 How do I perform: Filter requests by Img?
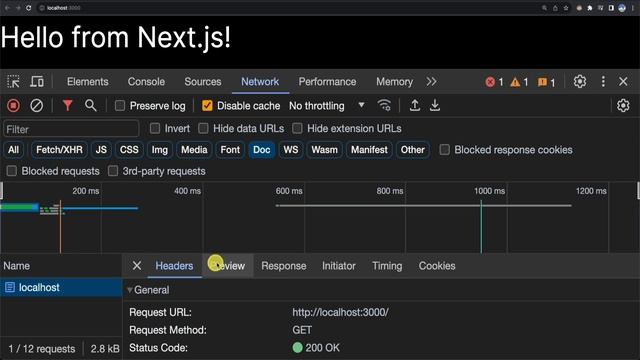(x=160, y=150)
